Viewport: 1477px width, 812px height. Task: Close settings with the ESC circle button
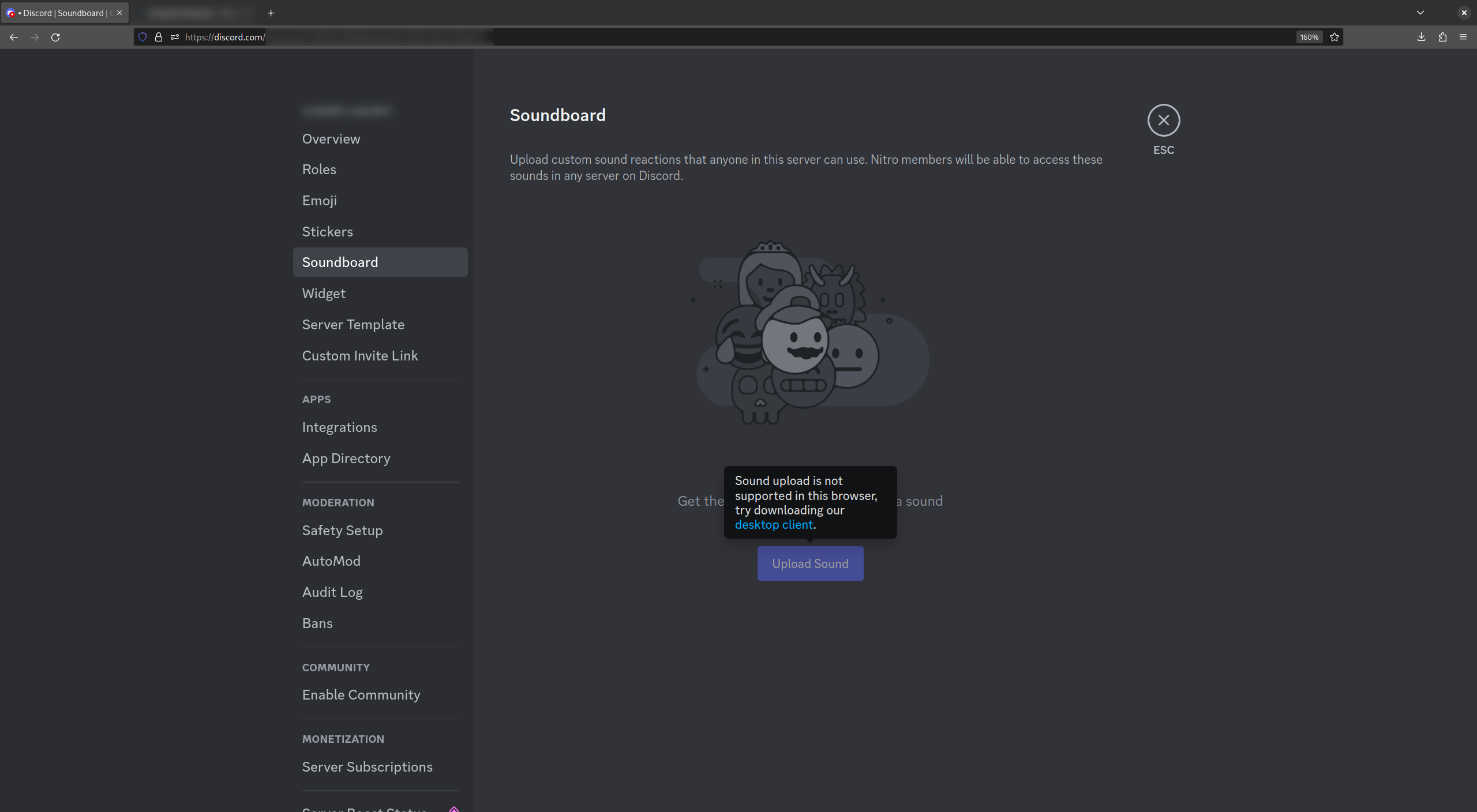(1163, 120)
